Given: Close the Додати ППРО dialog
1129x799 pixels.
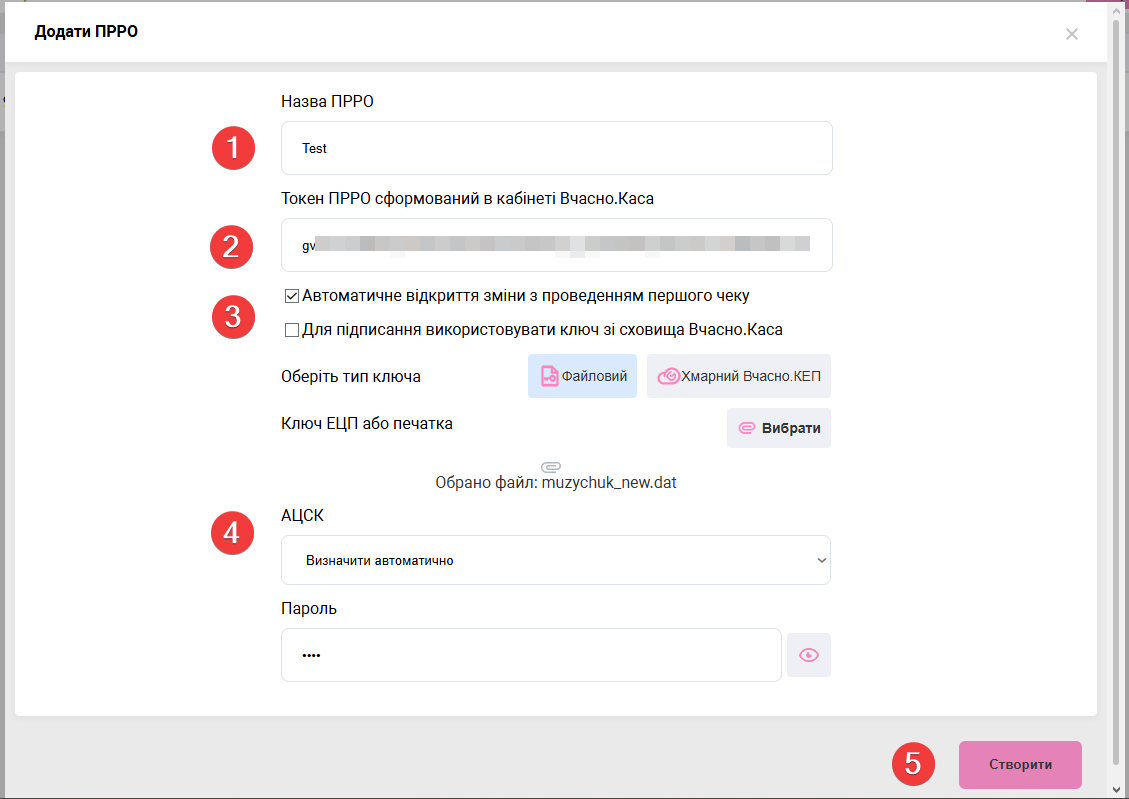Looking at the screenshot, I should 1071,34.
